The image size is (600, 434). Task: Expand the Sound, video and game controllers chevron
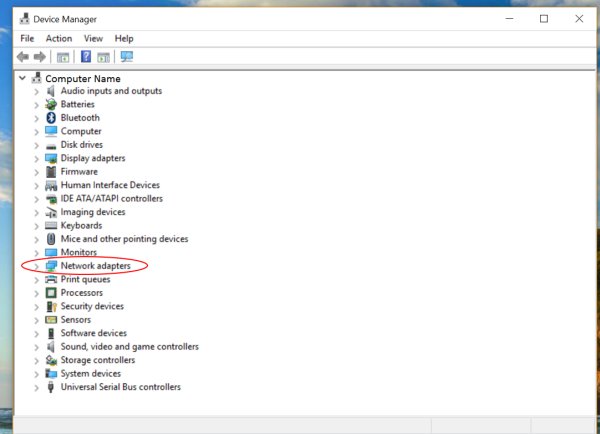click(x=36, y=348)
